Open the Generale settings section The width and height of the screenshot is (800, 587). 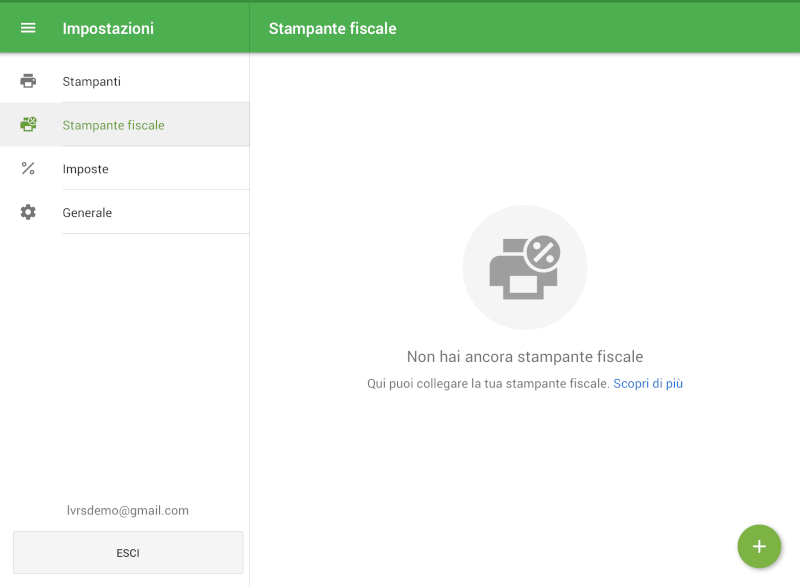pos(87,213)
